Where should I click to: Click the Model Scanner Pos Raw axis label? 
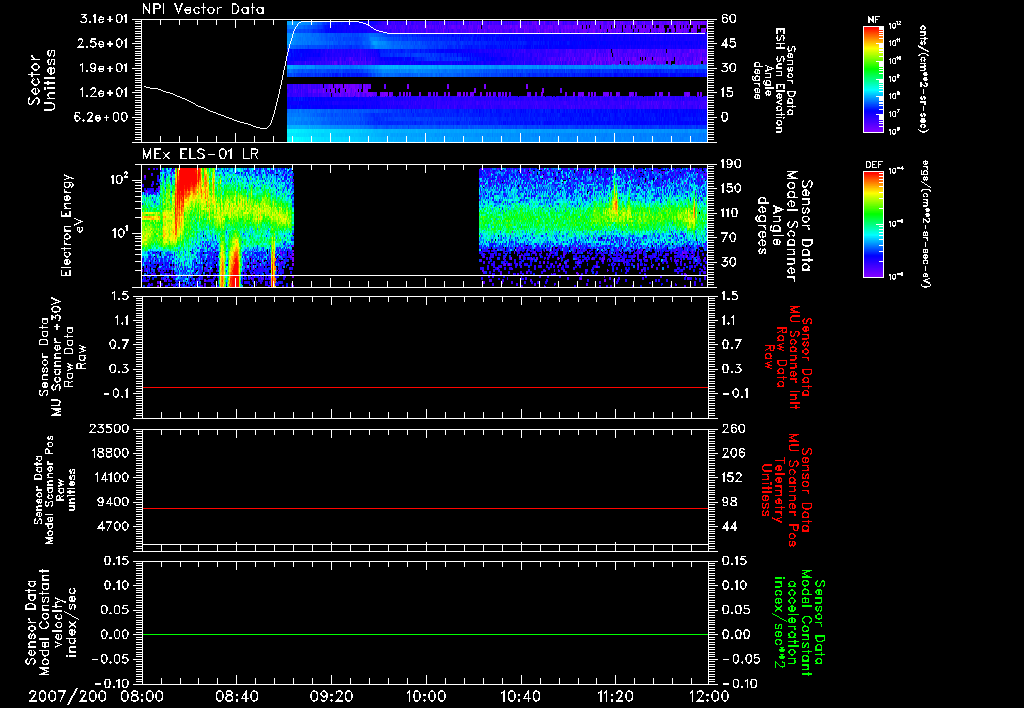(55, 490)
